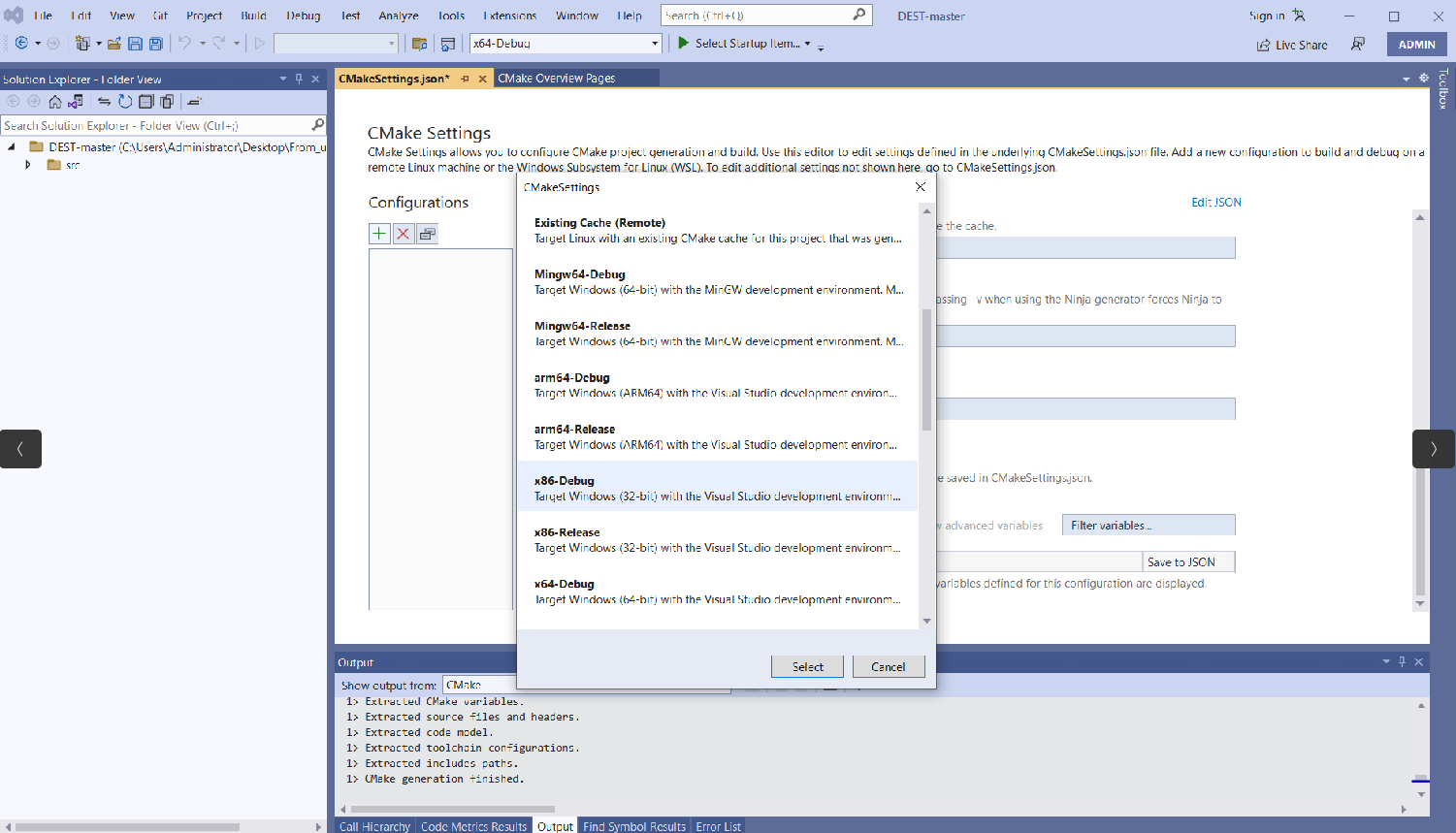Open the Debug menu
Viewport: 1456px width, 833px height.
303,16
